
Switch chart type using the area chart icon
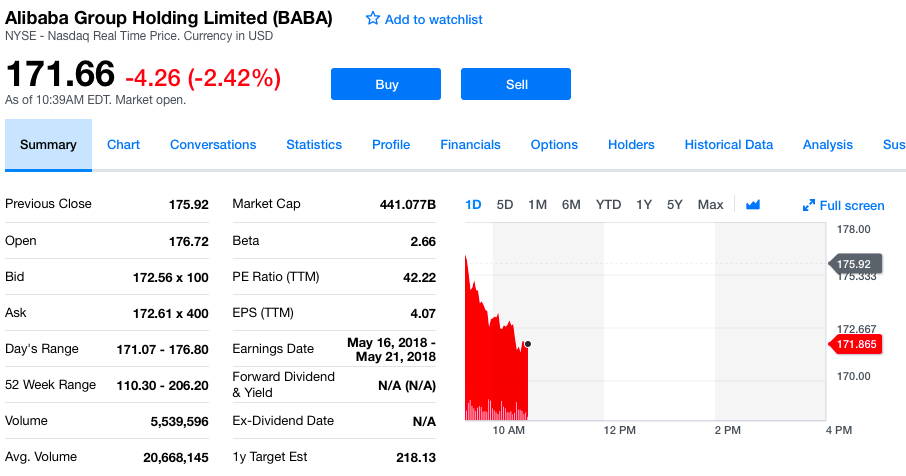(x=753, y=205)
